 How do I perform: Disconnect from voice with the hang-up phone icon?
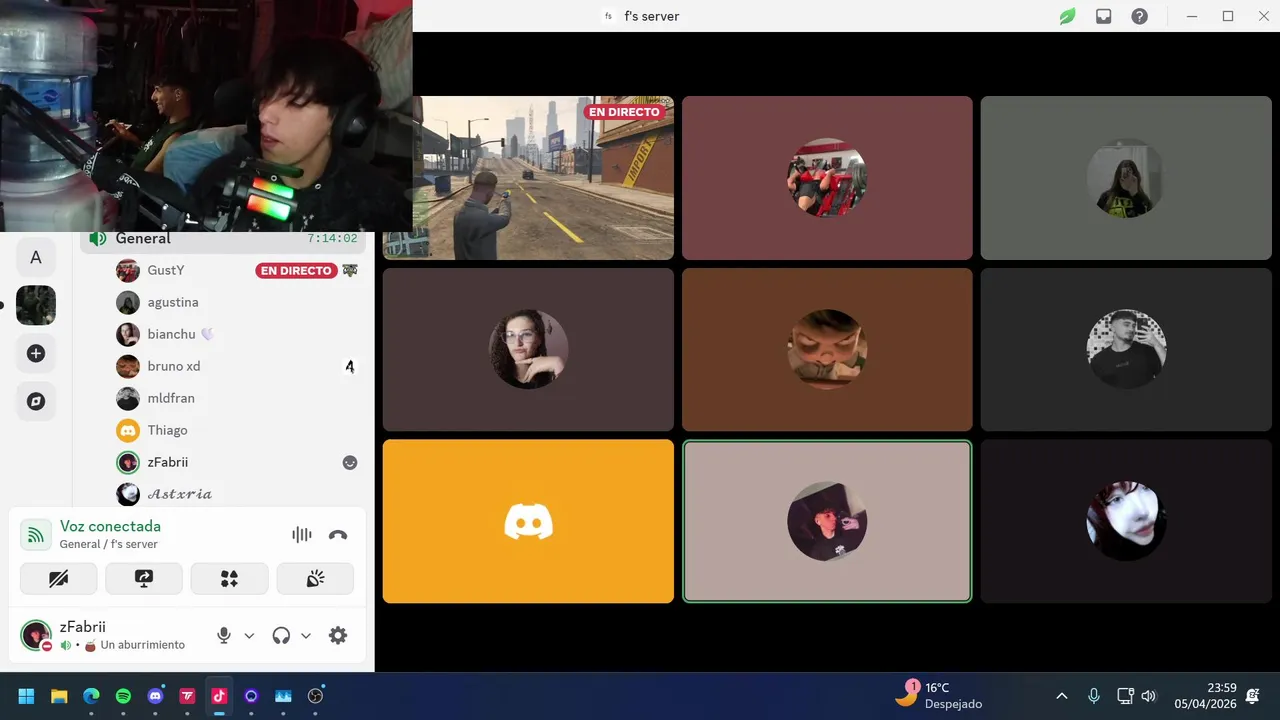pos(338,535)
